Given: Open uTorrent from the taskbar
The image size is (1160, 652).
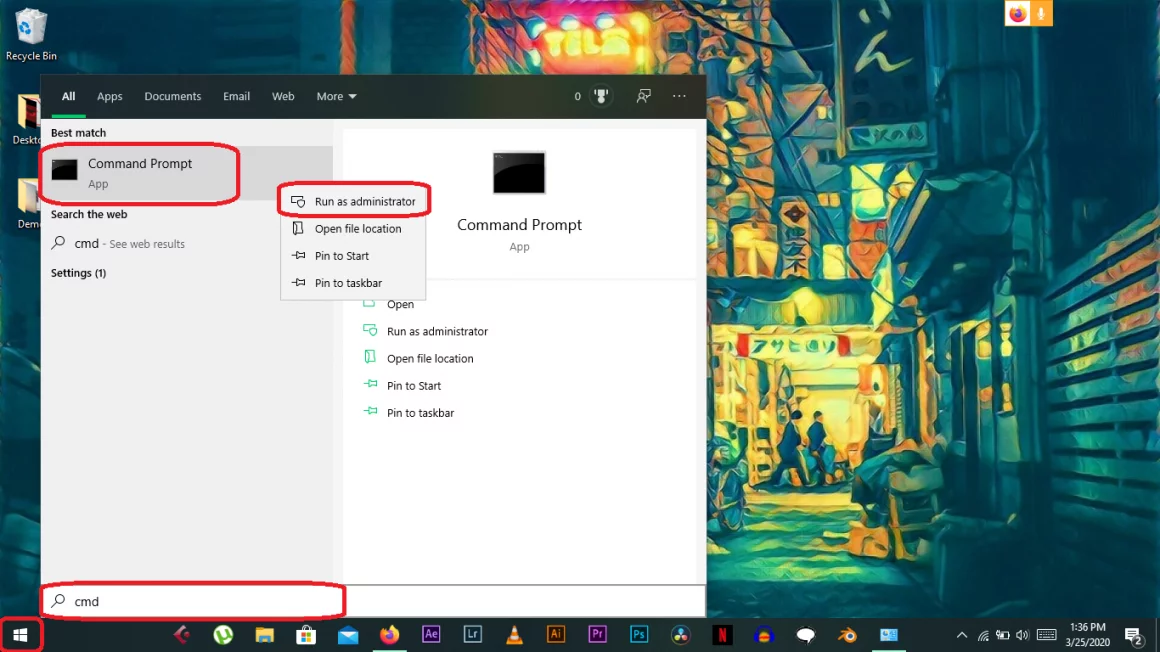Looking at the screenshot, I should click(223, 635).
